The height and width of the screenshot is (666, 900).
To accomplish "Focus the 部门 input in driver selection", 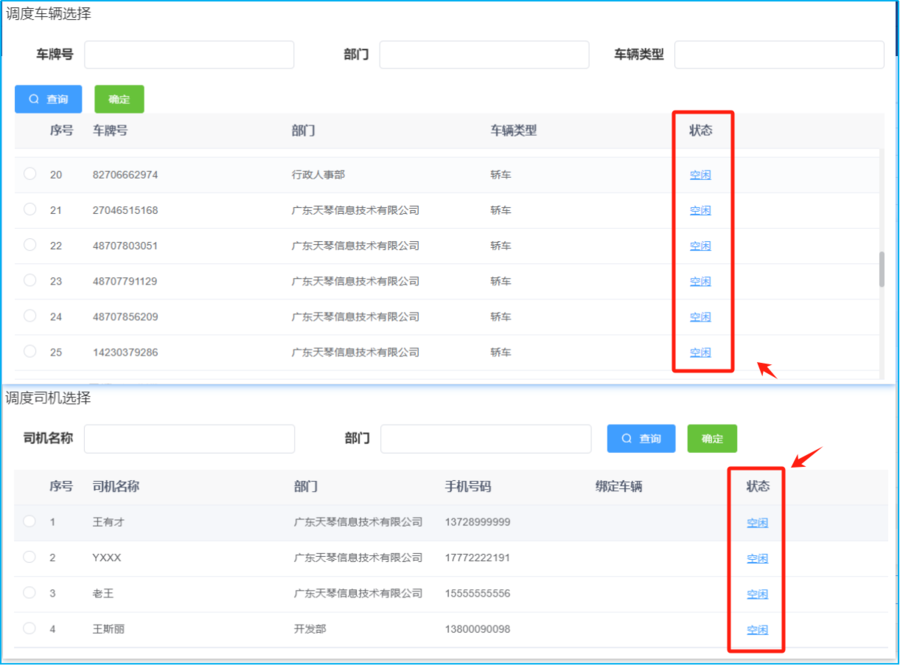I will 486,439.
